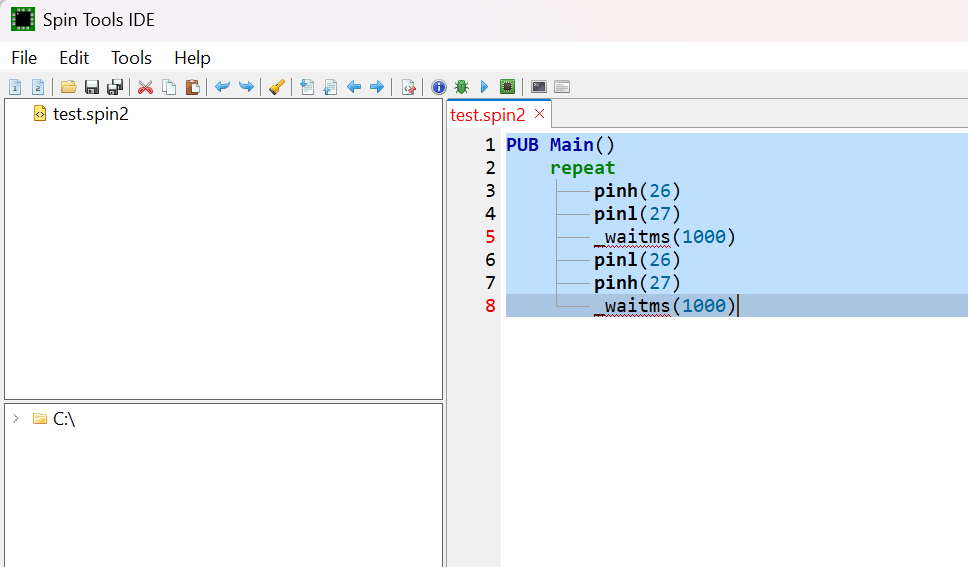
Task: Click line 5 _waitms(1000) in the editor
Action: click(x=665, y=237)
